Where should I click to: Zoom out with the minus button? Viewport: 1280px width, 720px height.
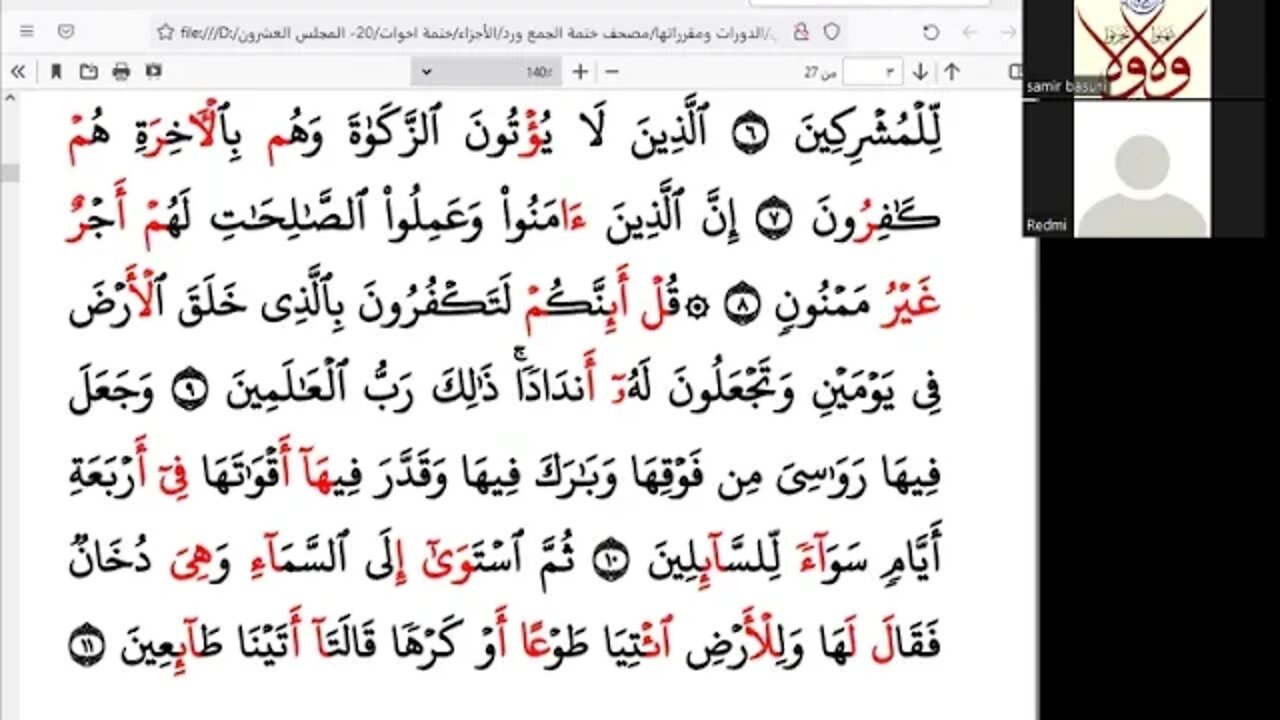(612, 72)
